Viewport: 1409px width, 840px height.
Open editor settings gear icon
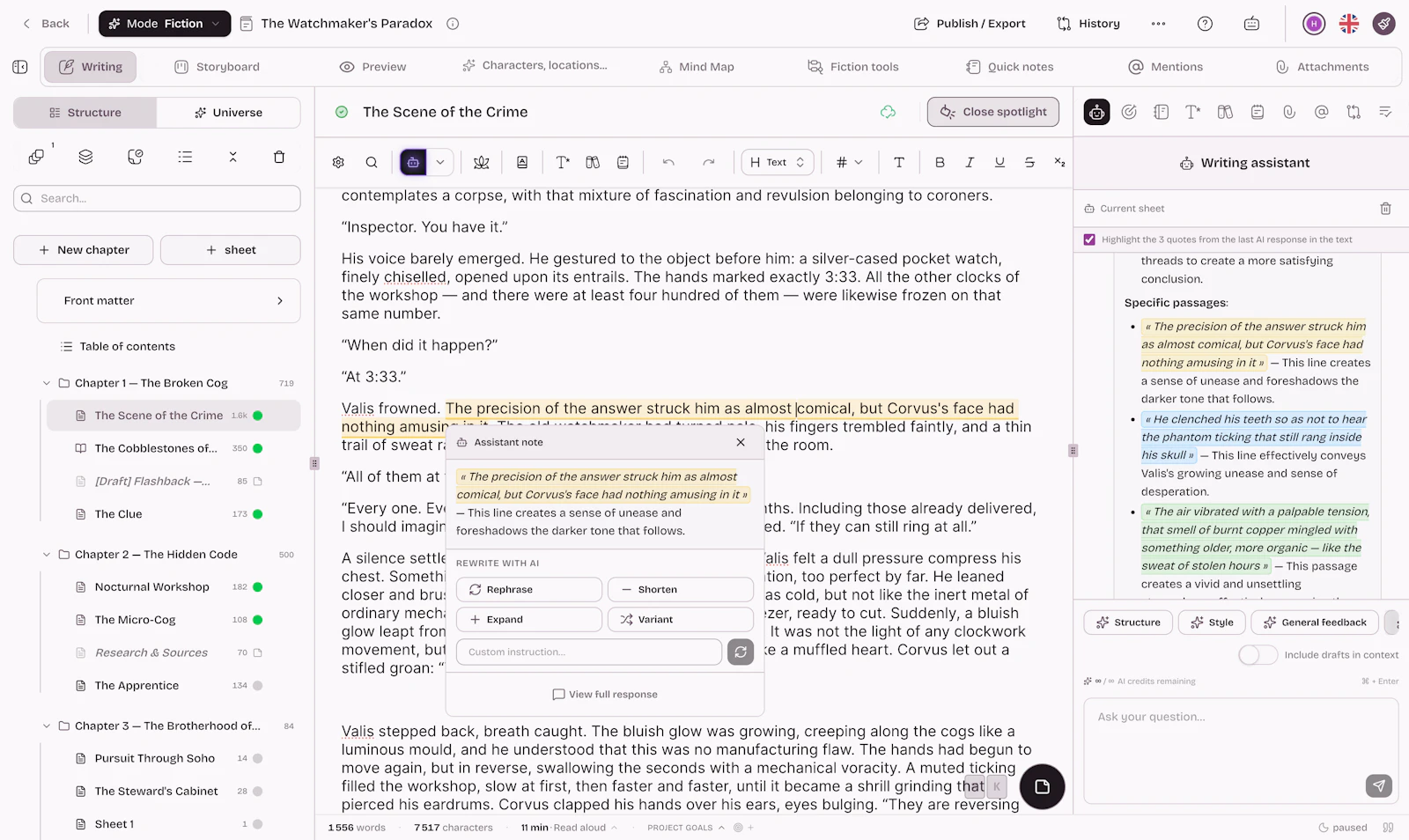pos(338,162)
